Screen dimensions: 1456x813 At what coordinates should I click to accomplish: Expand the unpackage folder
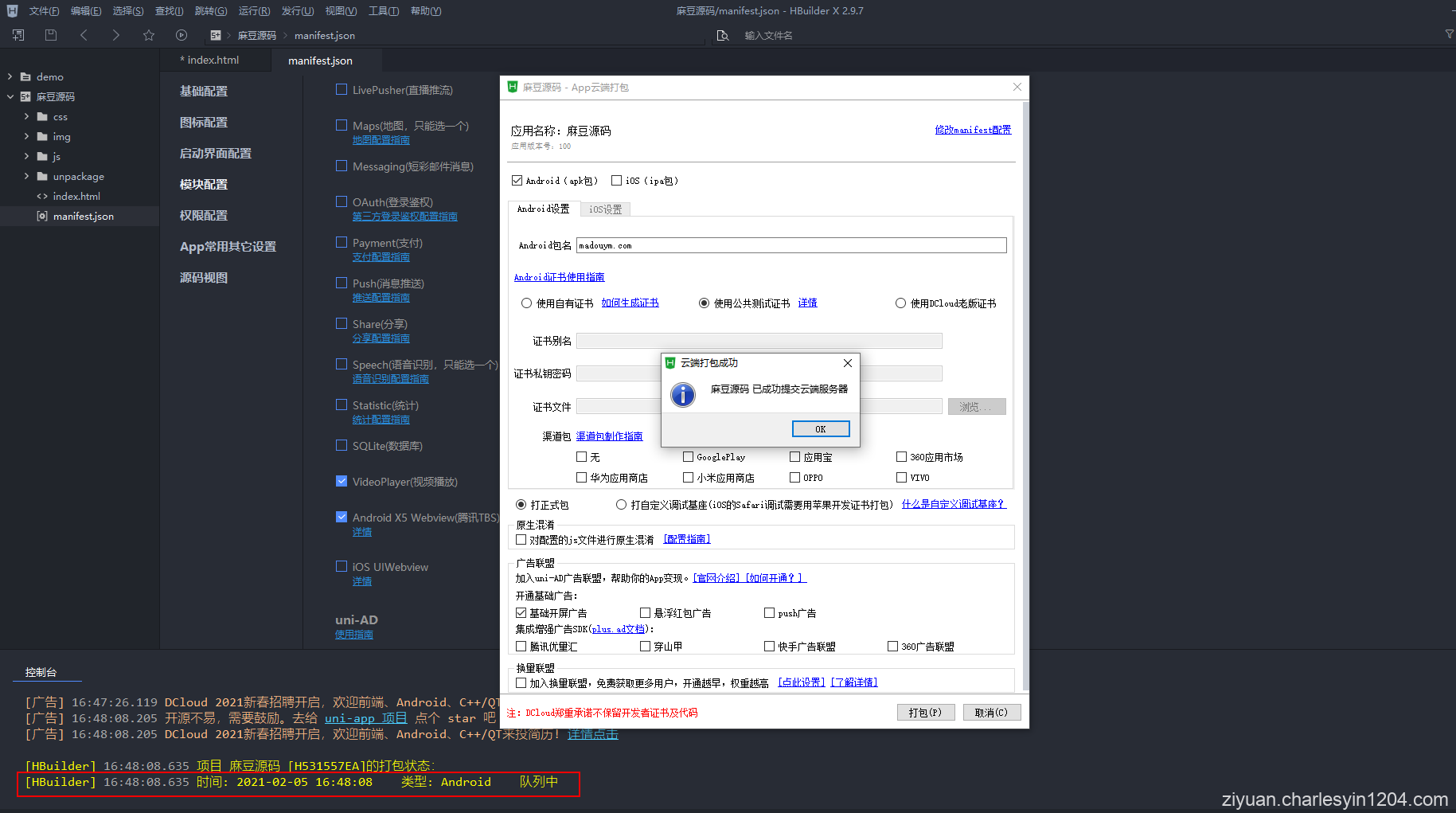[26, 176]
